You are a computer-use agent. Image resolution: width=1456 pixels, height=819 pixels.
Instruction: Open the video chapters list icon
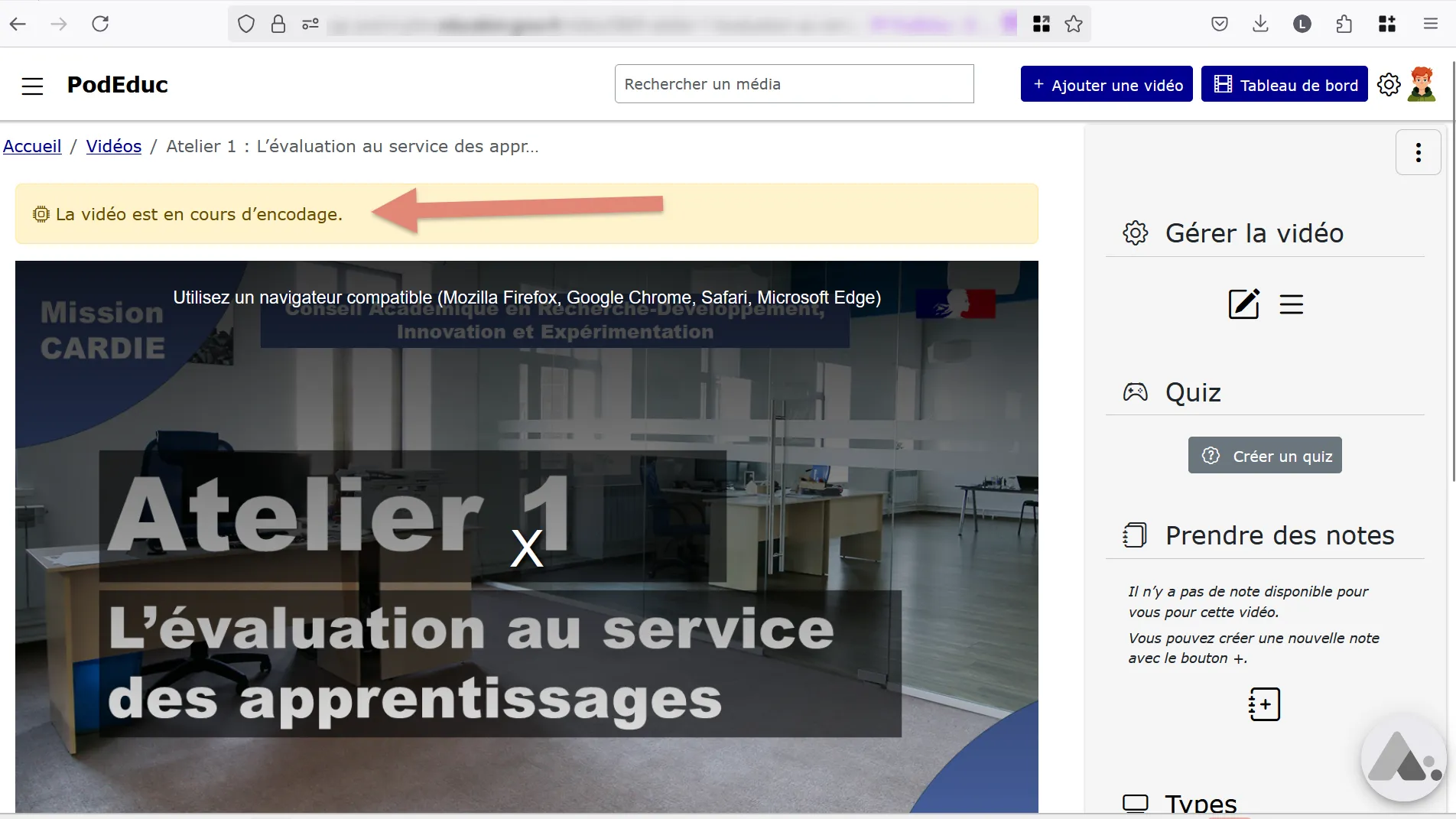tap(1292, 304)
